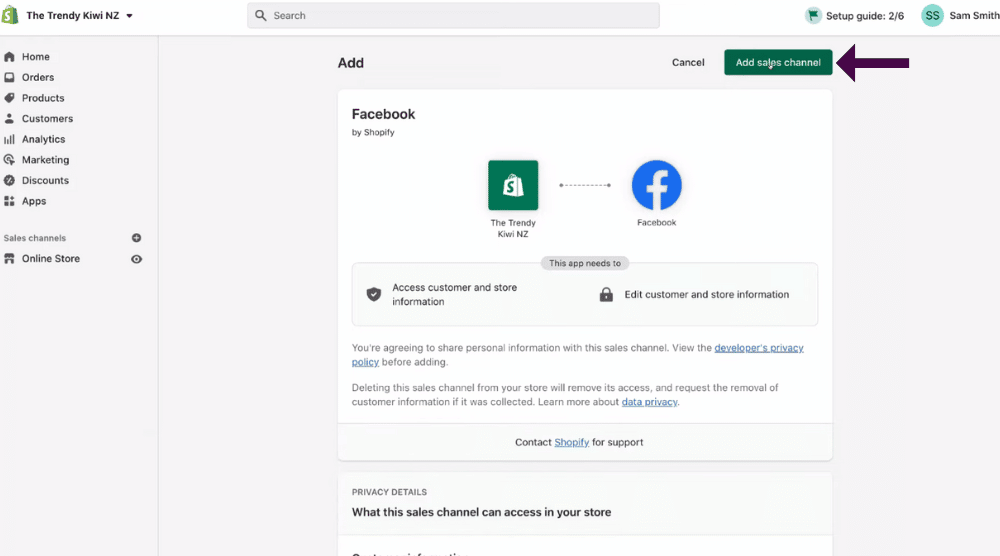
Task: Click the search magnifier icon
Action: click(x=260, y=15)
